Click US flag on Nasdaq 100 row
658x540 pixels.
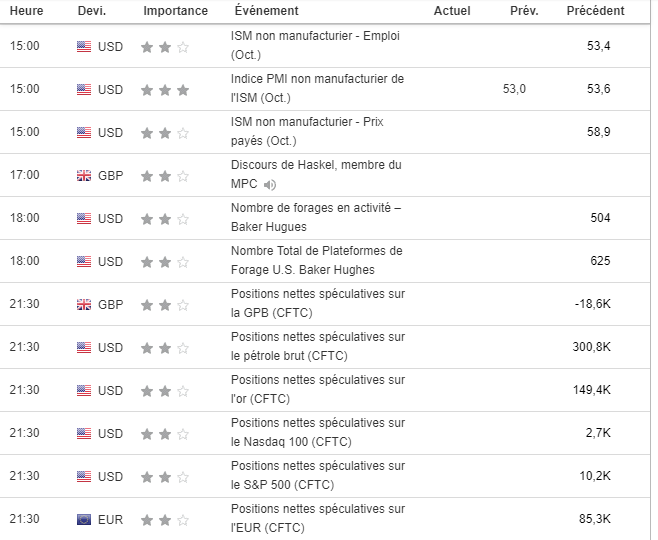84,434
